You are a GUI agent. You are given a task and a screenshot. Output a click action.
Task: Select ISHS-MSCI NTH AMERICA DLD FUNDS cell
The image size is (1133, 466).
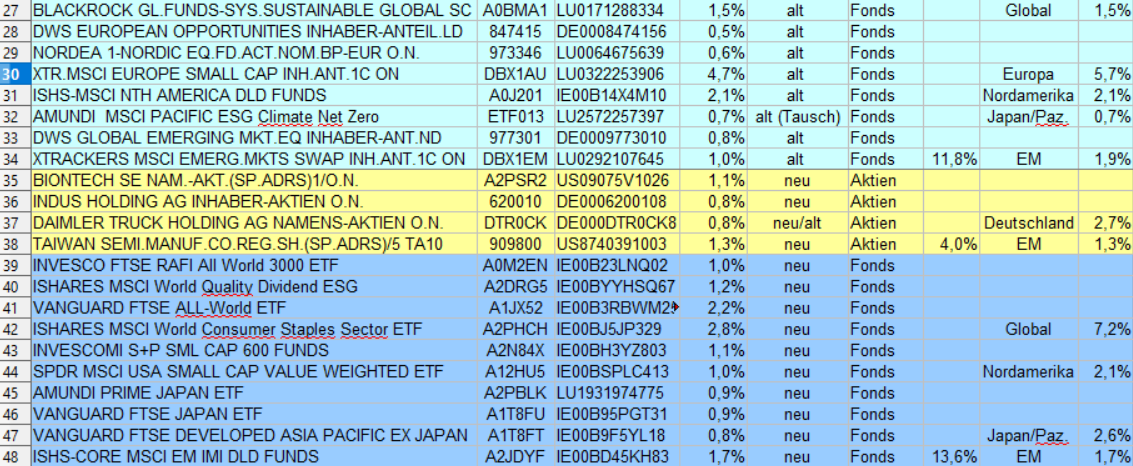click(254, 95)
